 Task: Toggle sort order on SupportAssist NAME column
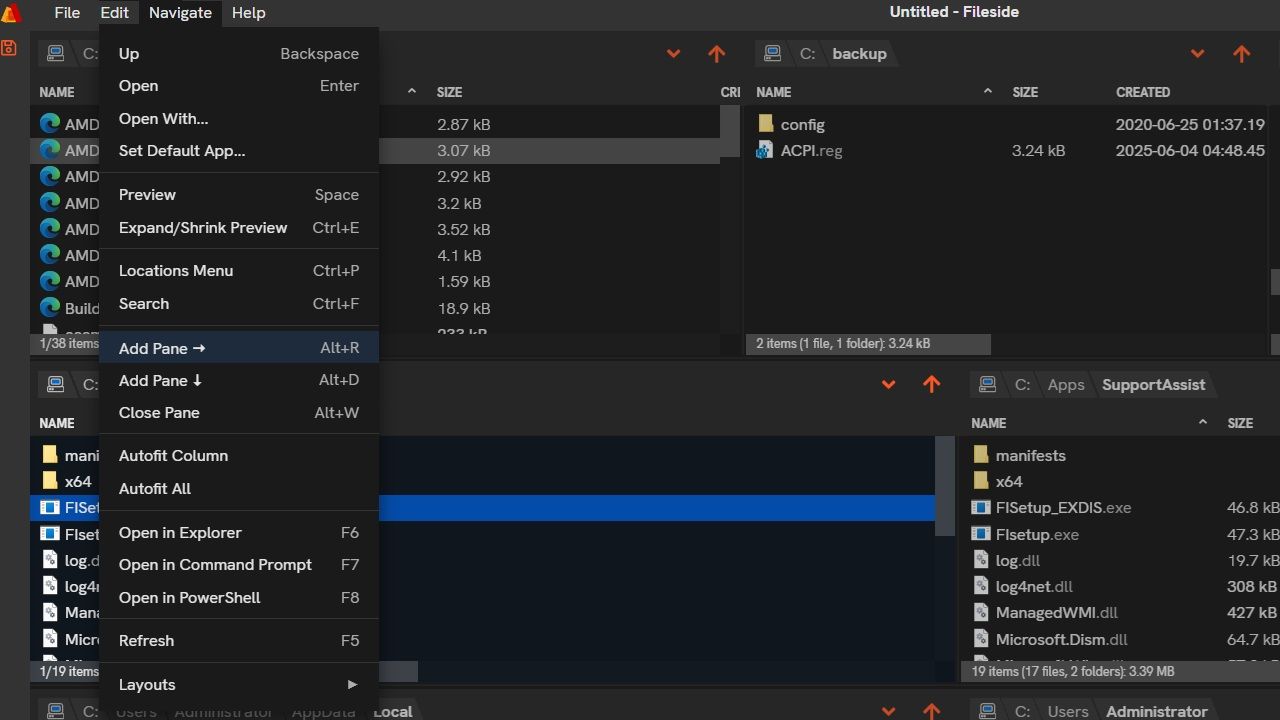pyautogui.click(x=988, y=423)
